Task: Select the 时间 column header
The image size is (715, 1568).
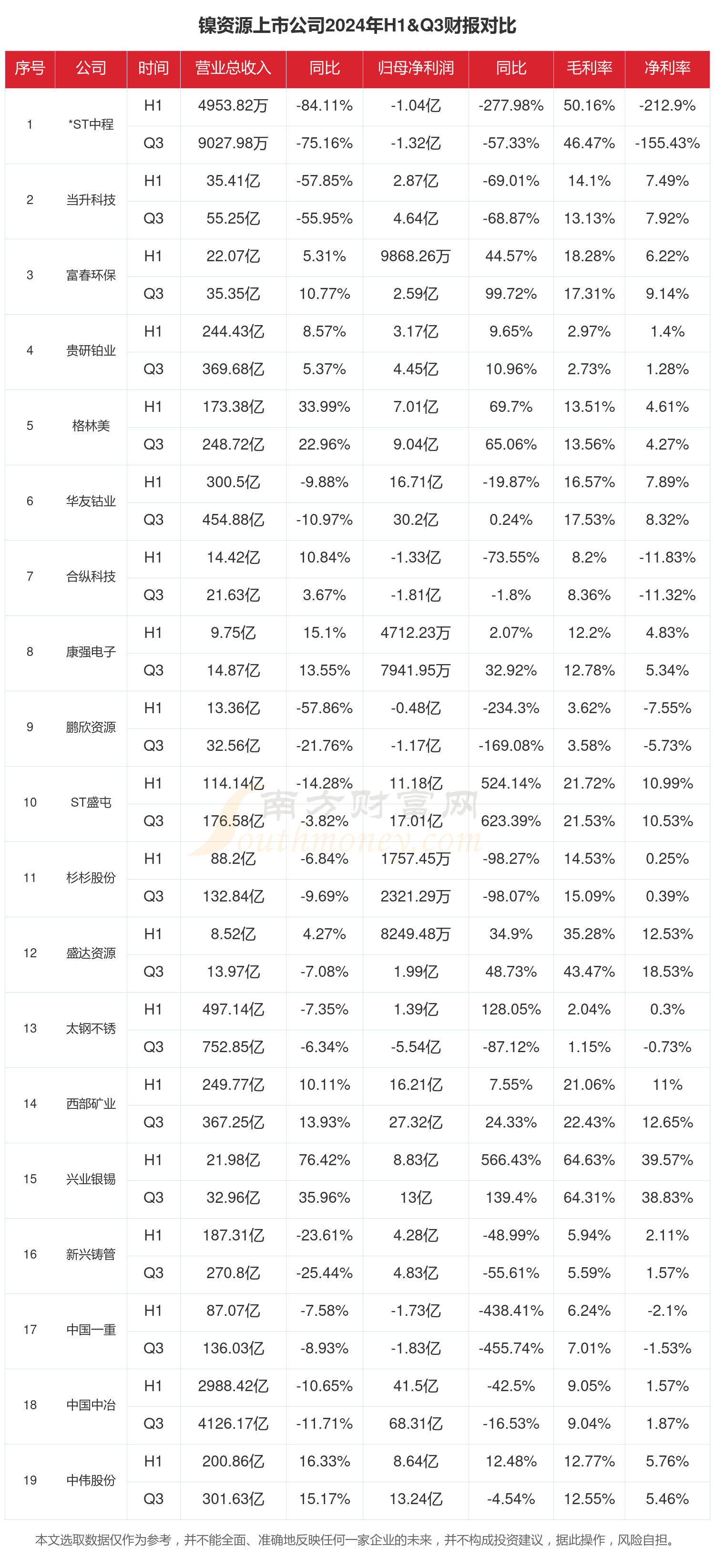Action: tap(153, 68)
